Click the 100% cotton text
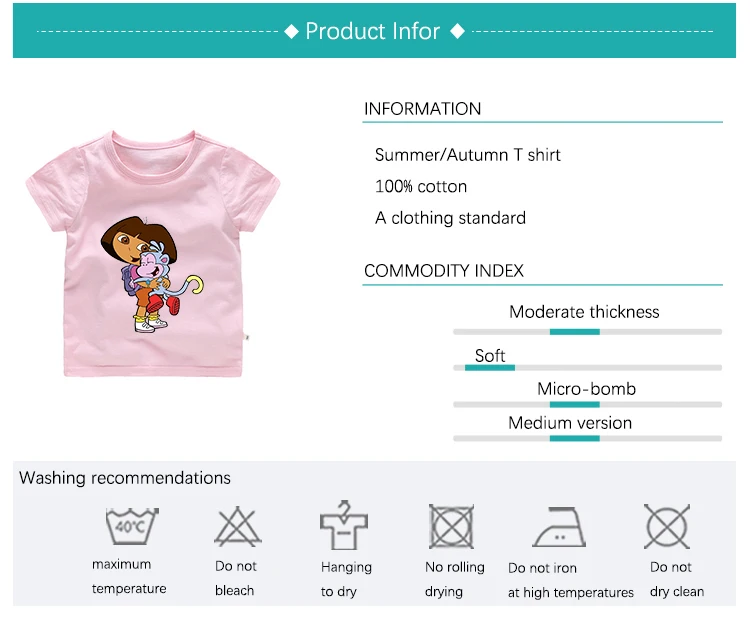This screenshot has height=621, width=750. click(x=420, y=186)
